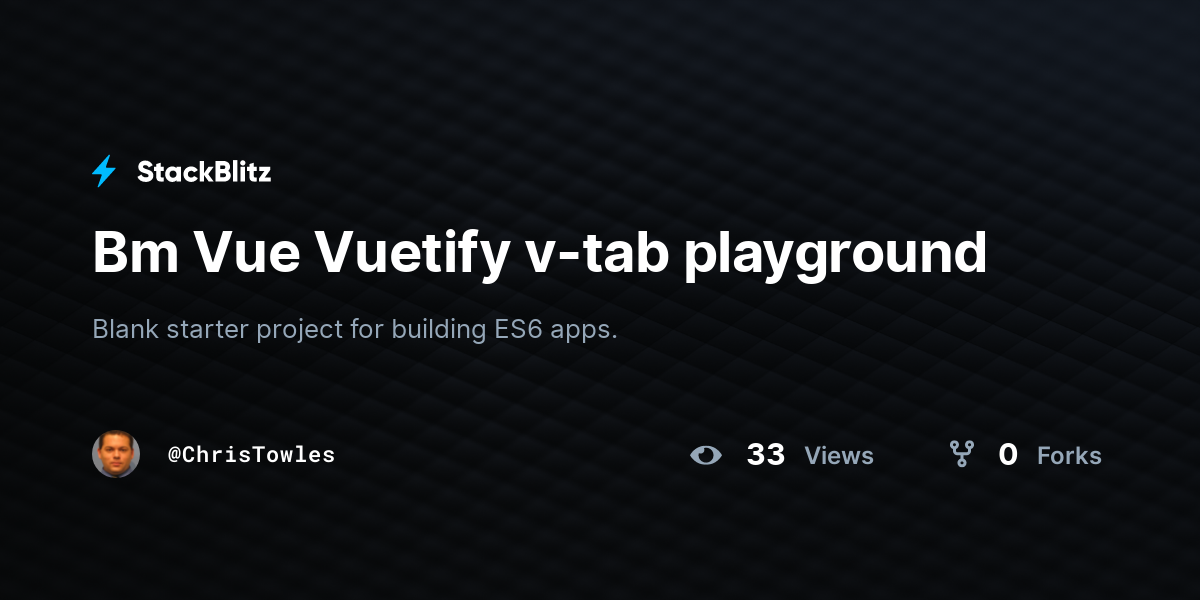Image resolution: width=1200 pixels, height=600 pixels.
Task: Select the project description about ES6 apps
Action: click(x=355, y=329)
